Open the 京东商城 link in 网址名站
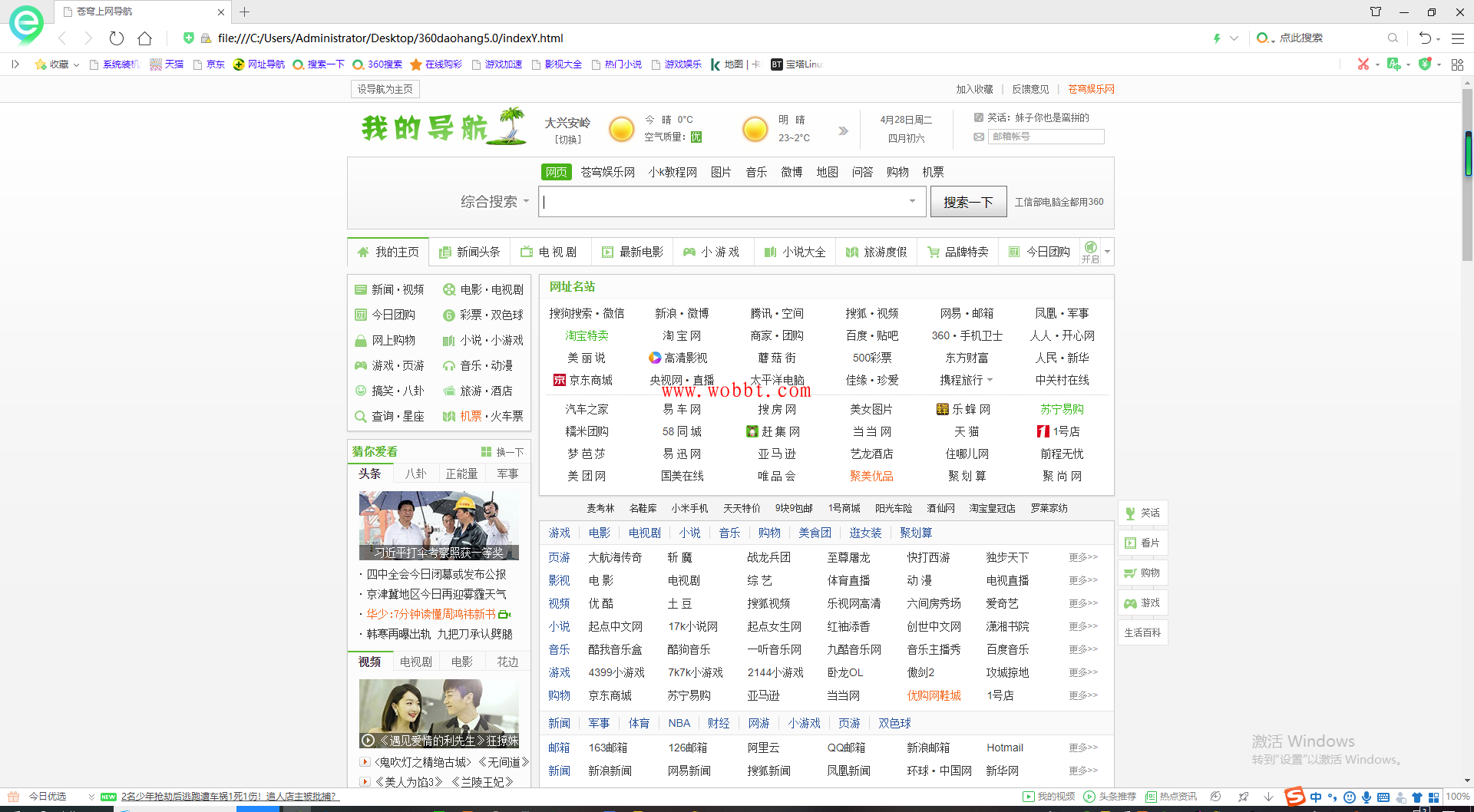The height and width of the screenshot is (812, 1474). pos(590,380)
